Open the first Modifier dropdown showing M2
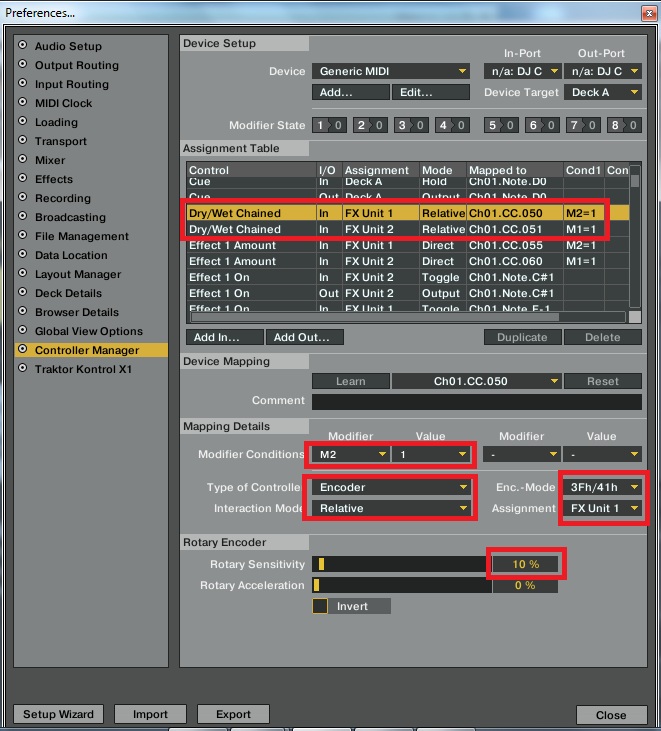 coord(351,454)
